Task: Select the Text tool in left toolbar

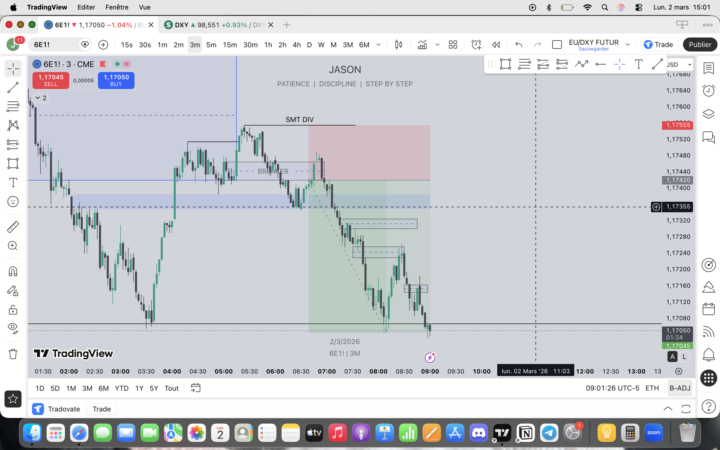Action: pyautogui.click(x=13, y=182)
